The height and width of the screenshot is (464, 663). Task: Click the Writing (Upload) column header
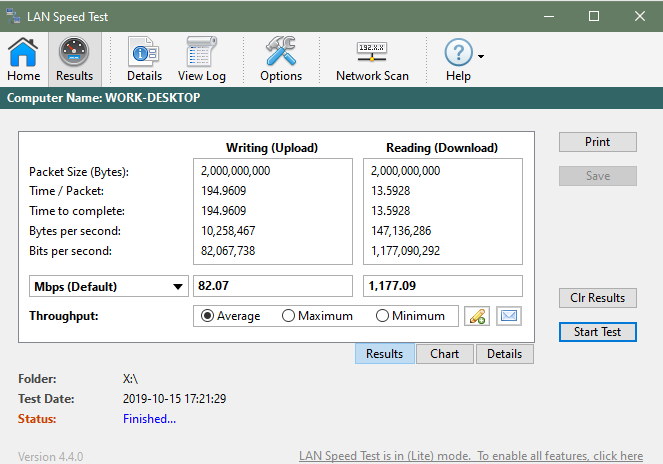(x=272, y=148)
